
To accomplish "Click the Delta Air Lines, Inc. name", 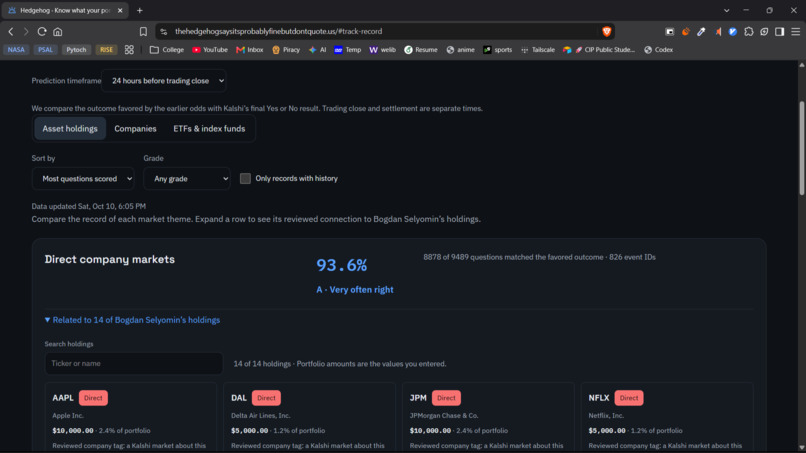I will pos(261,415).
